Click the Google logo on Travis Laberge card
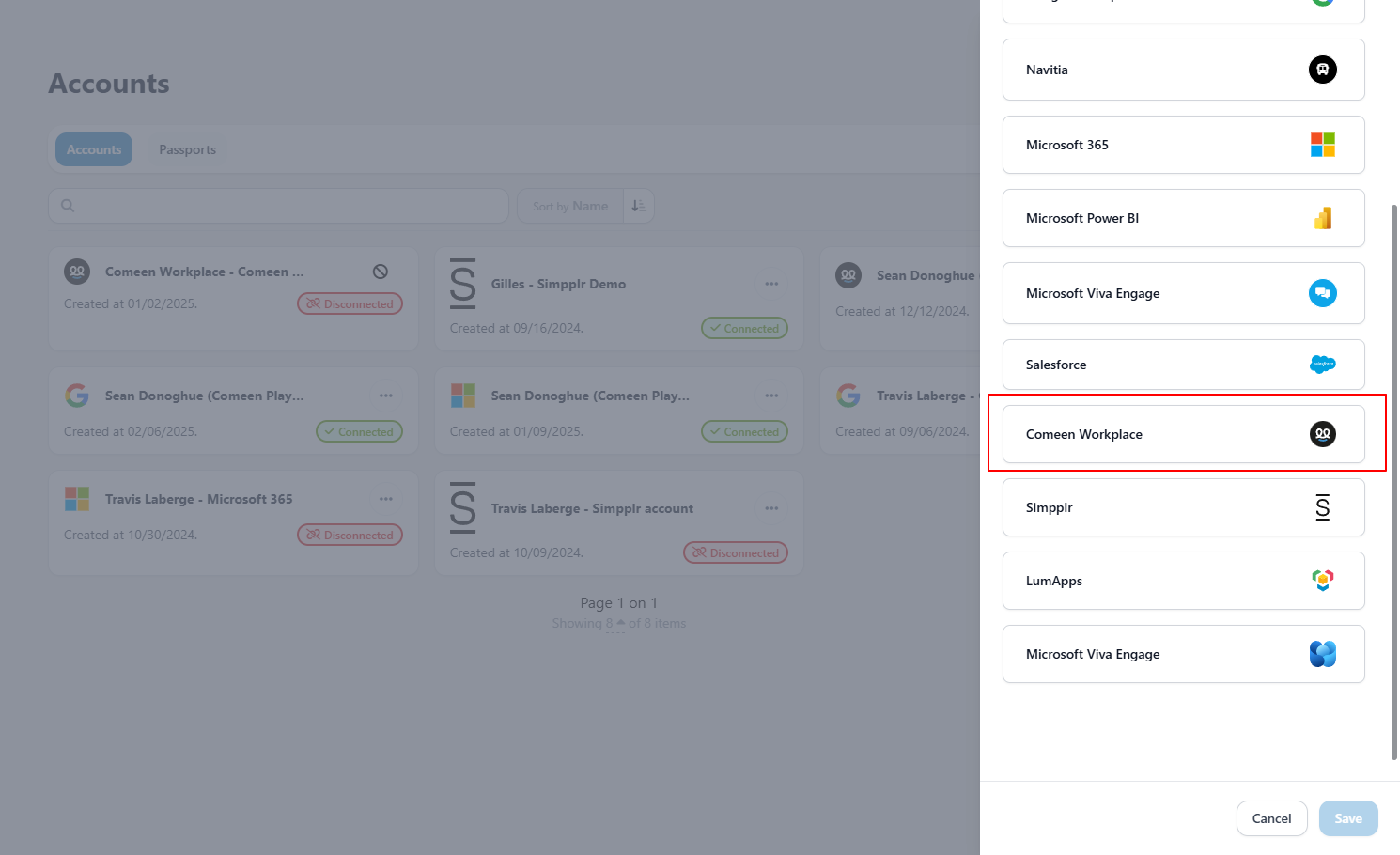The width and height of the screenshot is (1400, 855). pyautogui.click(x=848, y=396)
